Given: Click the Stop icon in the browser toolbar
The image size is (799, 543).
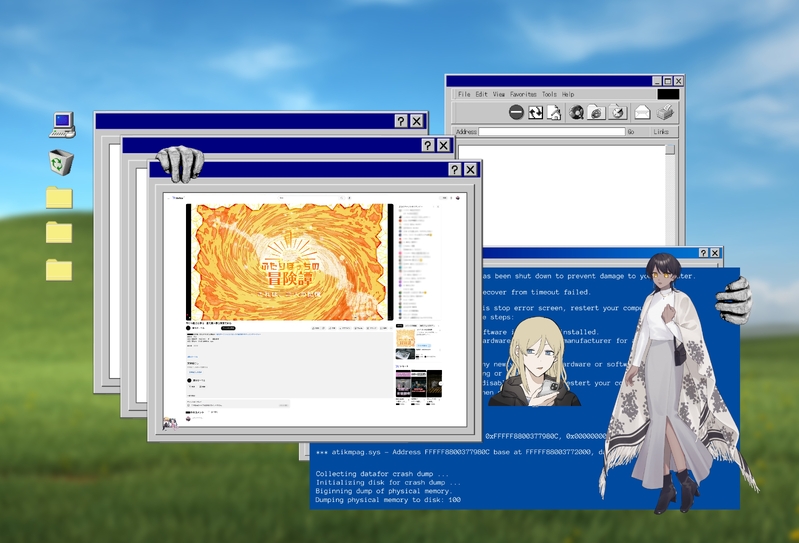Looking at the screenshot, I should click(x=516, y=113).
